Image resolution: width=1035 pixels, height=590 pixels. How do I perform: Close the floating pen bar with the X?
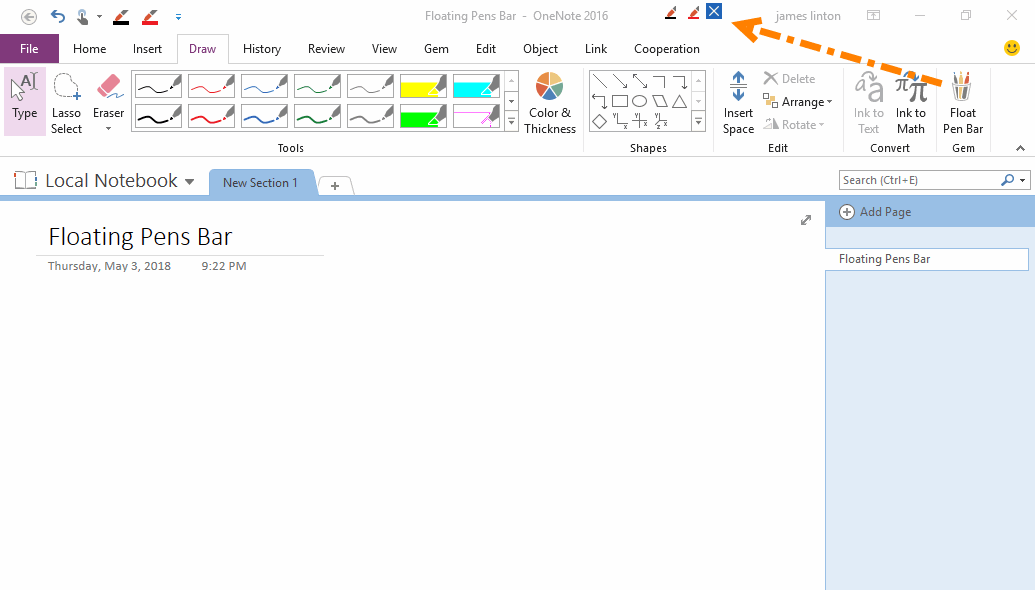point(714,11)
